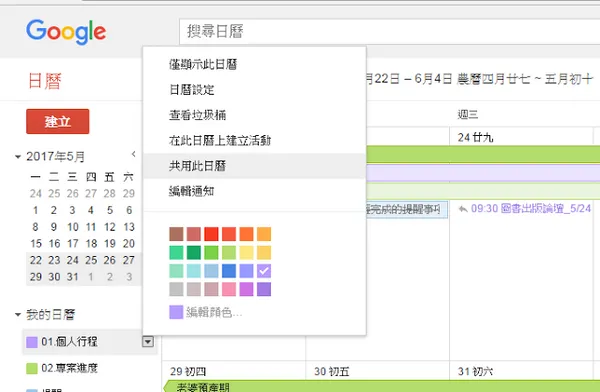Toggle the 02.專案進度 calendar color box
Screen dimensions: 600x392
tap(32, 368)
